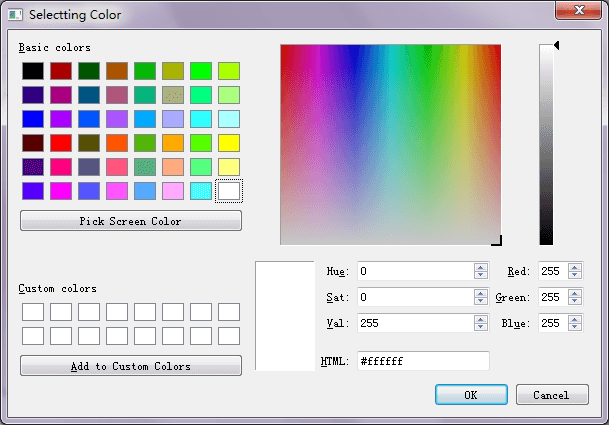Click the rainbow color spectrum area
Screen dimensions: 609x425
pyautogui.click(x=390, y=145)
